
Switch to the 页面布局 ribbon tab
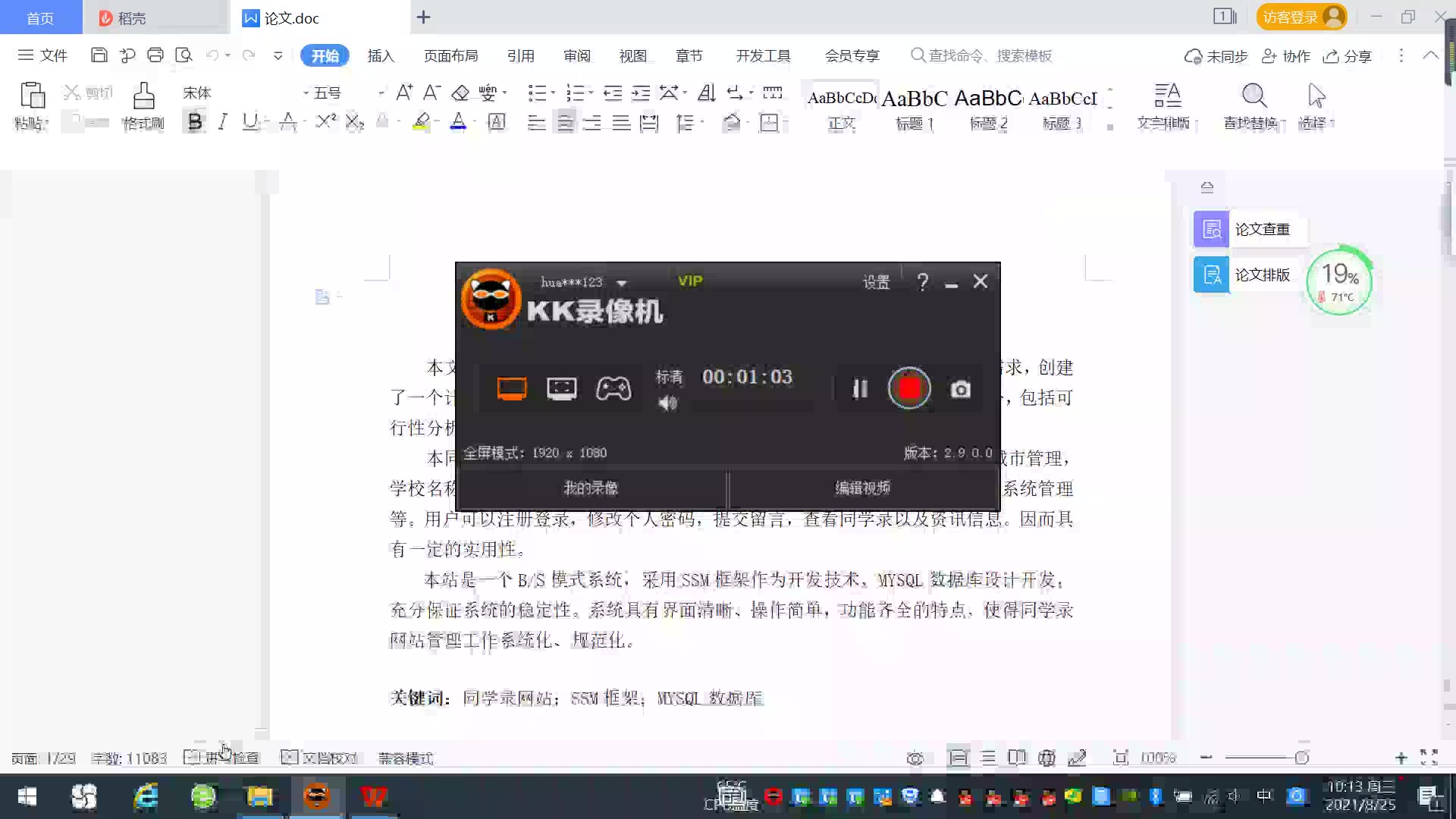coord(450,55)
